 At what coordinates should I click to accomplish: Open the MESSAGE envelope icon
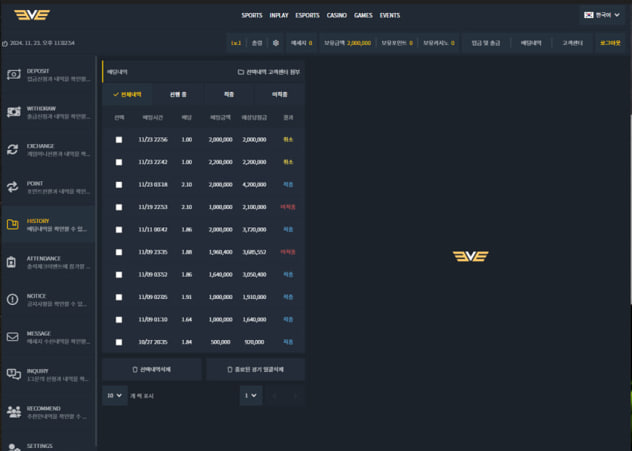click(x=13, y=337)
